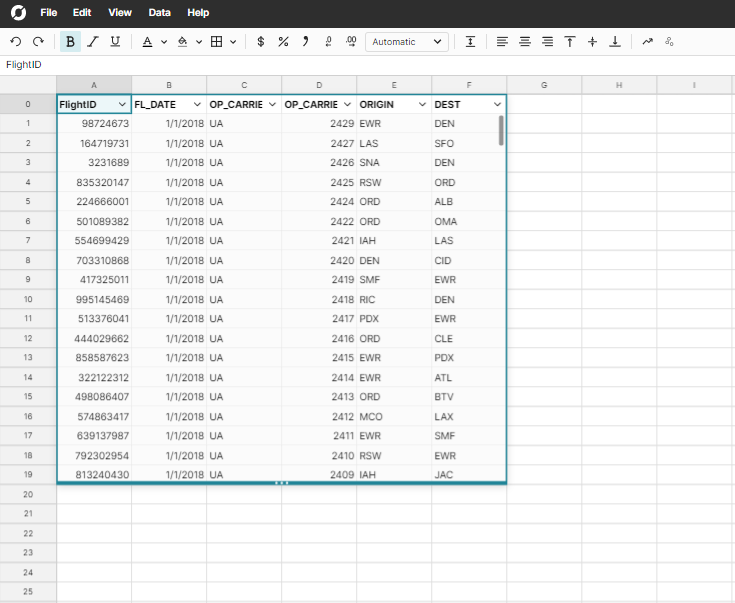Toggle bold formatting
This screenshot has height=603, width=735.
[70, 41]
